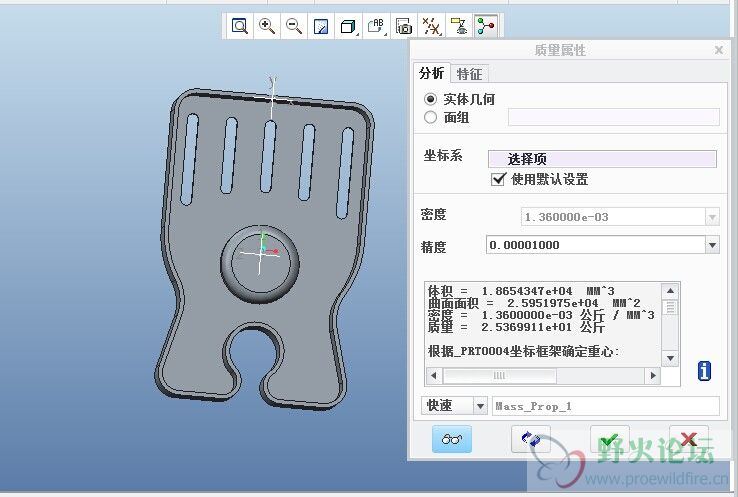This screenshot has width=738, height=497.
Task: Click the 根据_PRT0004坐标框架确定重心 line
Action: tap(523, 352)
